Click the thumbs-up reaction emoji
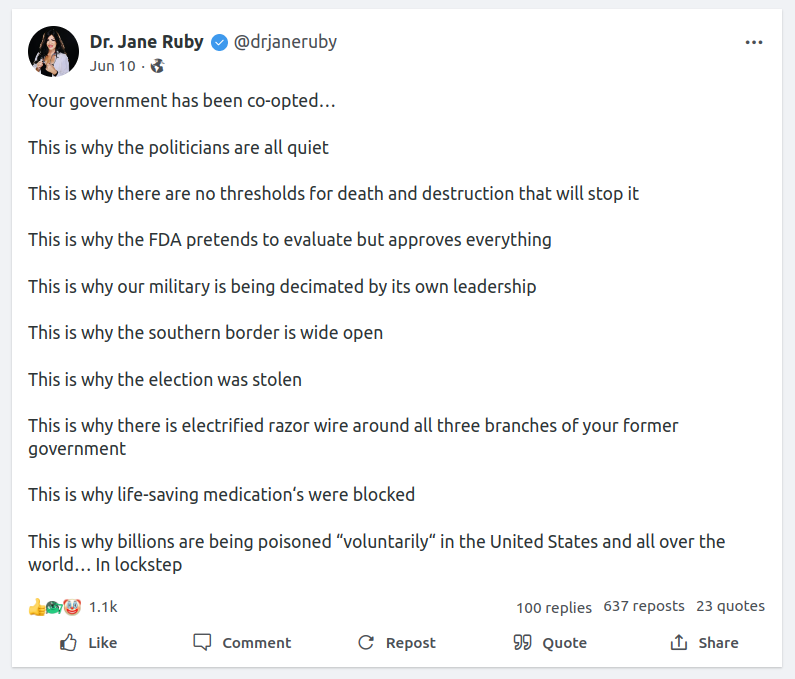Viewport: 795px width, 679px height. pos(37,607)
